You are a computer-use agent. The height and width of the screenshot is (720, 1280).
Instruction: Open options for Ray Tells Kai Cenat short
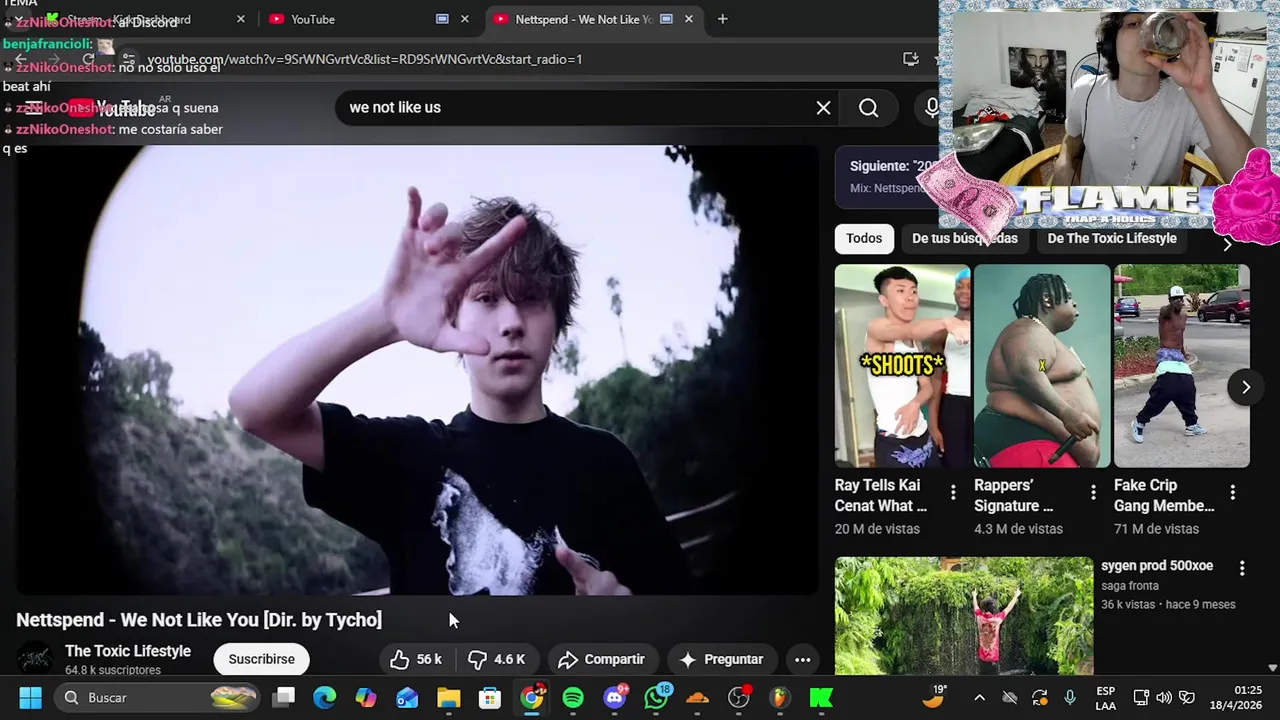point(953,492)
